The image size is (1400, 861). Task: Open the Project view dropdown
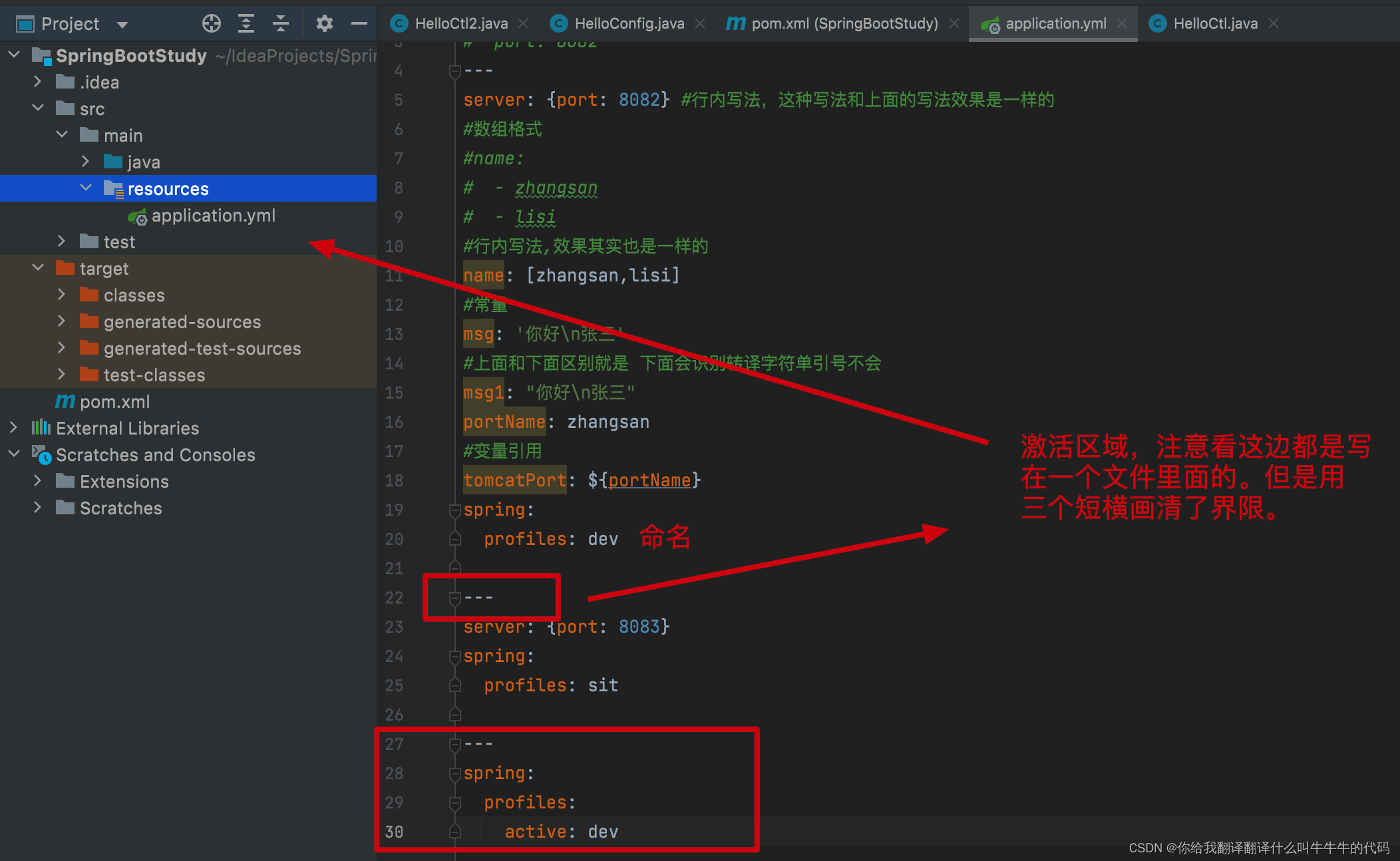tap(122, 25)
